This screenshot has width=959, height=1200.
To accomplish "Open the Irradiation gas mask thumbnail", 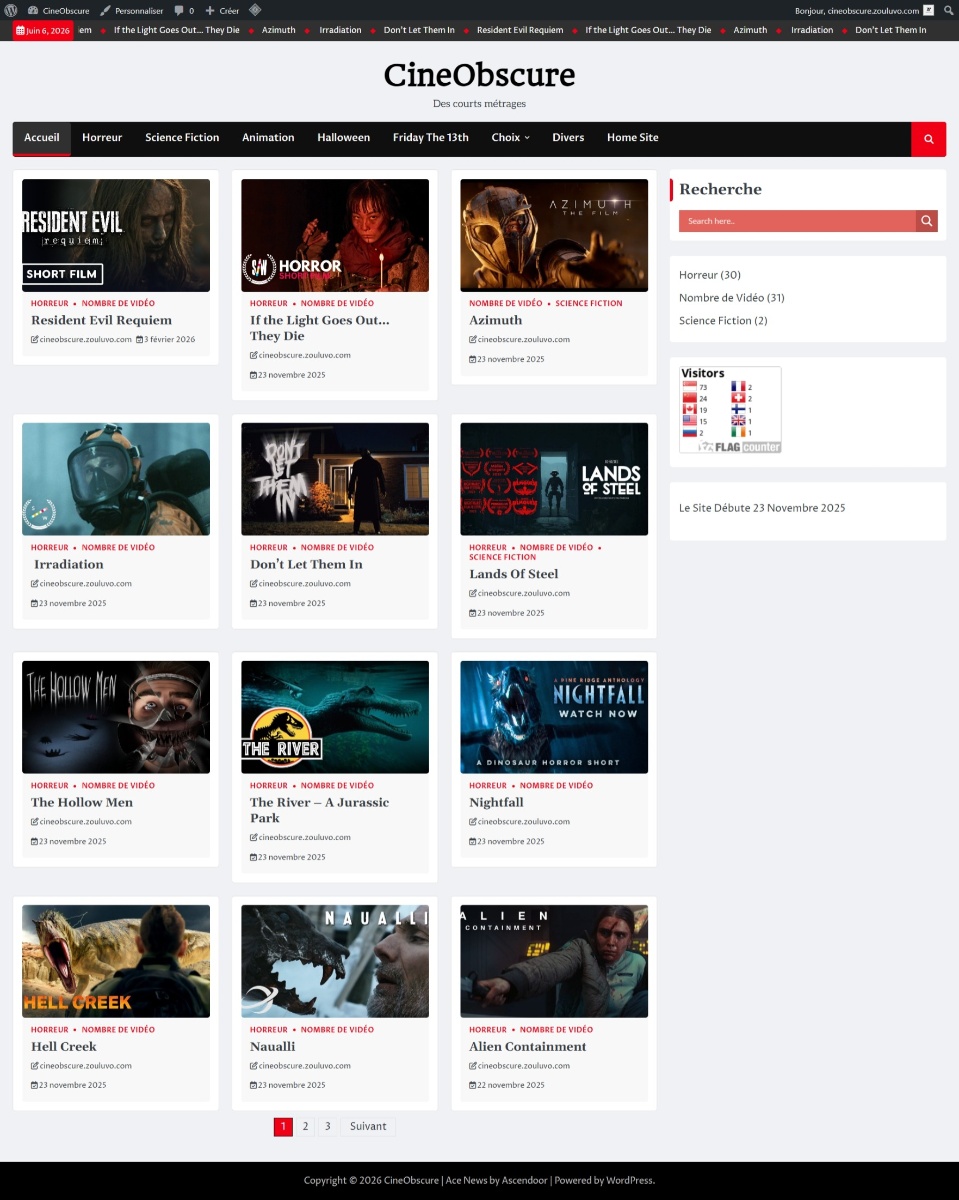I will (116, 479).
